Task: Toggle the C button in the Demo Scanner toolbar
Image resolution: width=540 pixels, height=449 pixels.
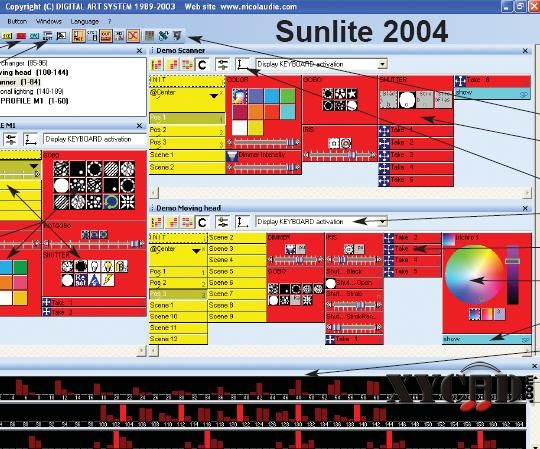Action: [x=202, y=64]
